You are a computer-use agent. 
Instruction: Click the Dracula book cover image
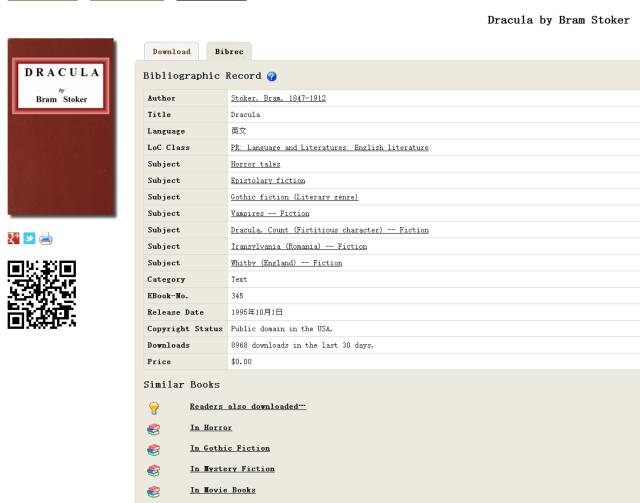(x=61, y=127)
